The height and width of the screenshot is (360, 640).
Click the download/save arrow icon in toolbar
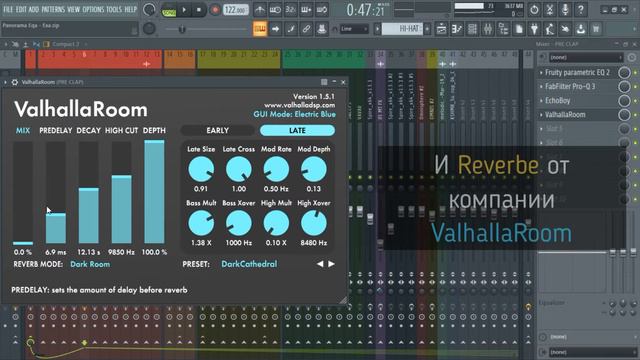pos(580,29)
